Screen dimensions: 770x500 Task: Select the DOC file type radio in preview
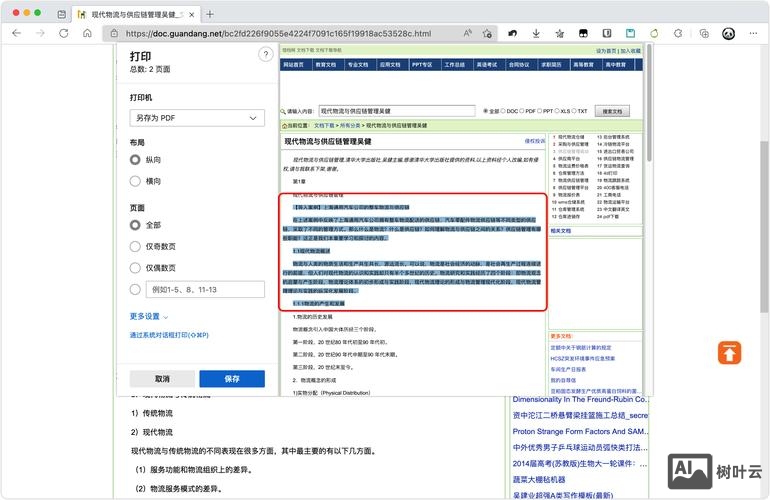(503, 111)
